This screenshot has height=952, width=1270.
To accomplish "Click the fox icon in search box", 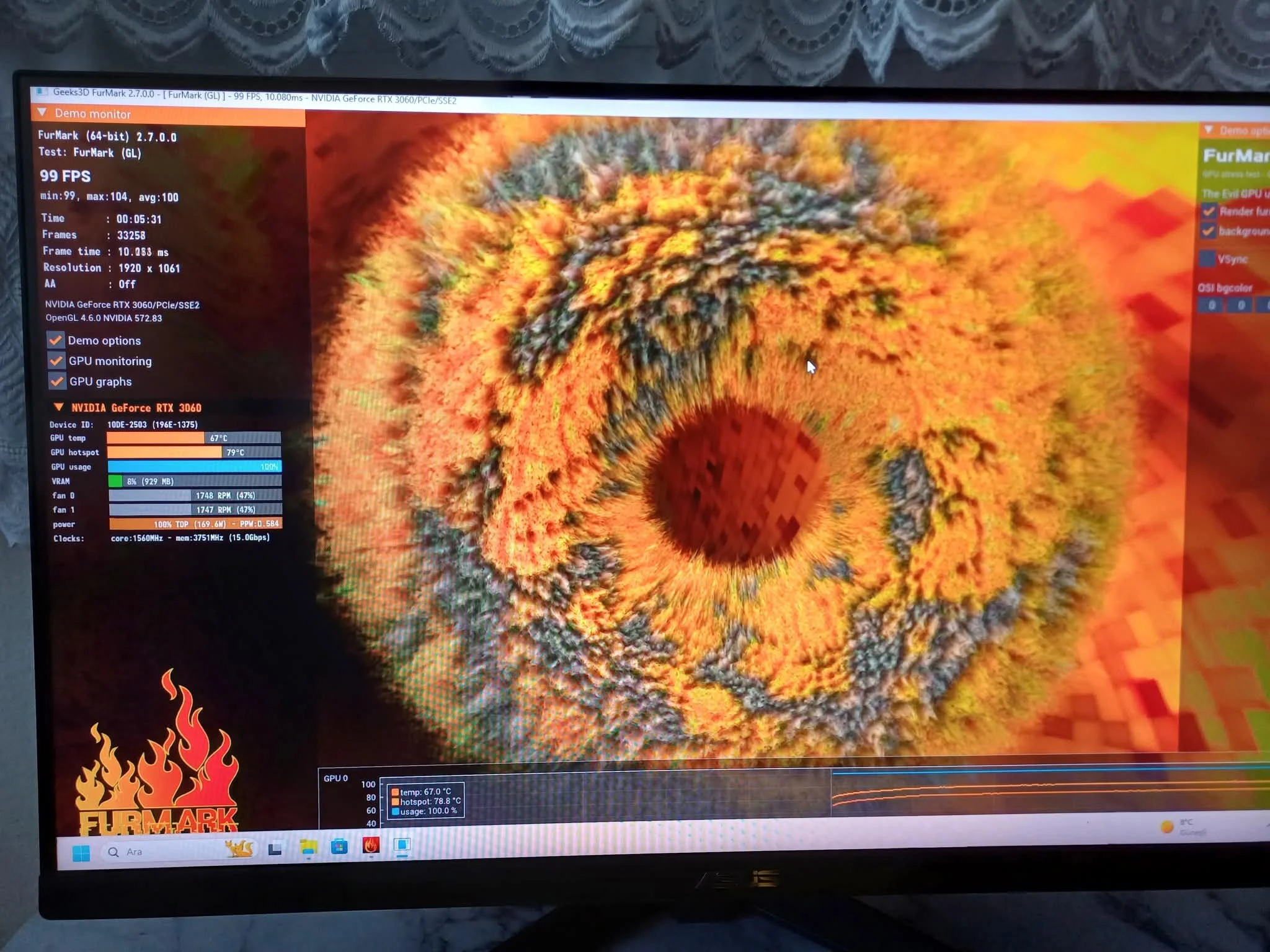I will coord(239,848).
